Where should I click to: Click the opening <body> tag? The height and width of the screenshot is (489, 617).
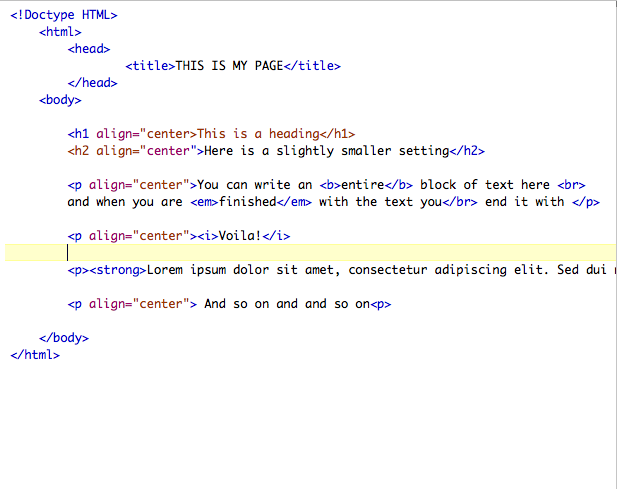coord(60,100)
